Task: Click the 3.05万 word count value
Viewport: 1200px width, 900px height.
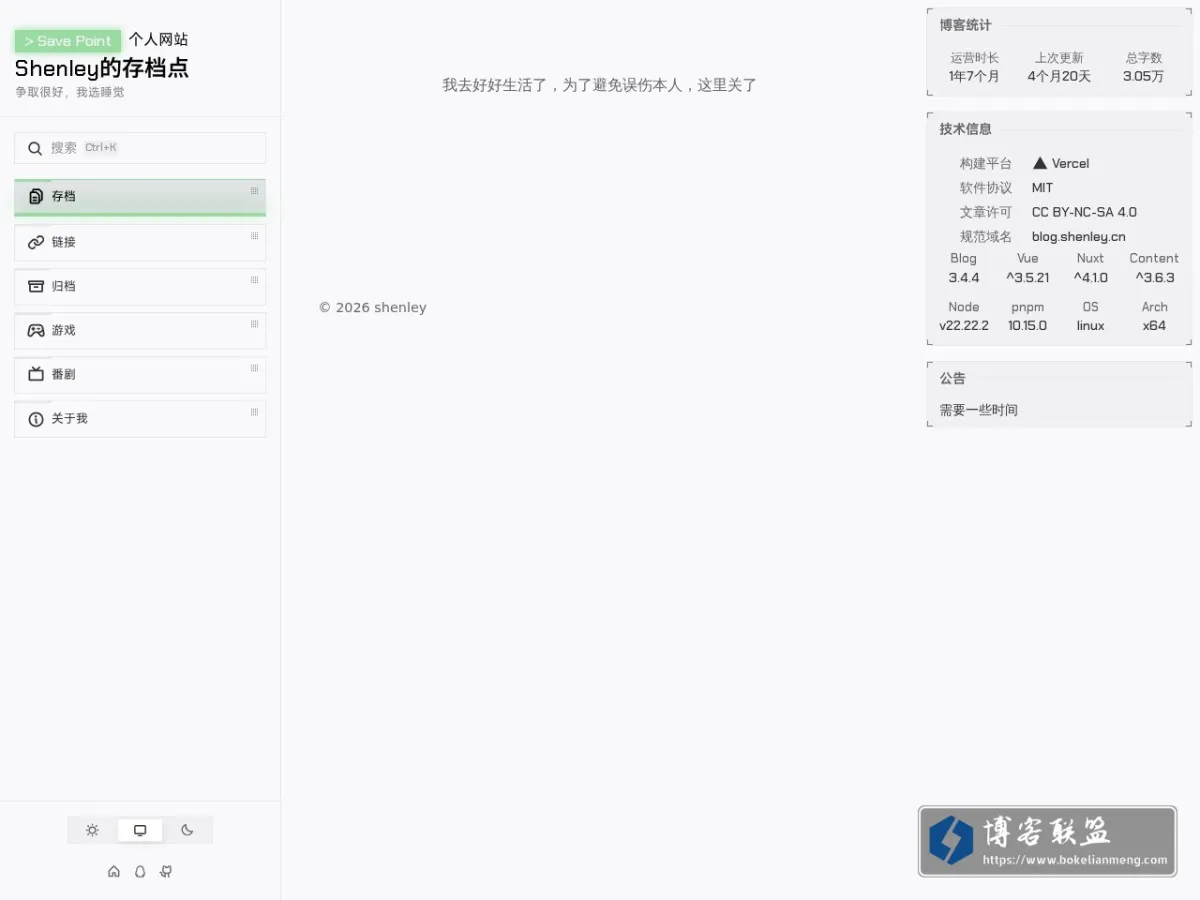Action: tap(1143, 76)
